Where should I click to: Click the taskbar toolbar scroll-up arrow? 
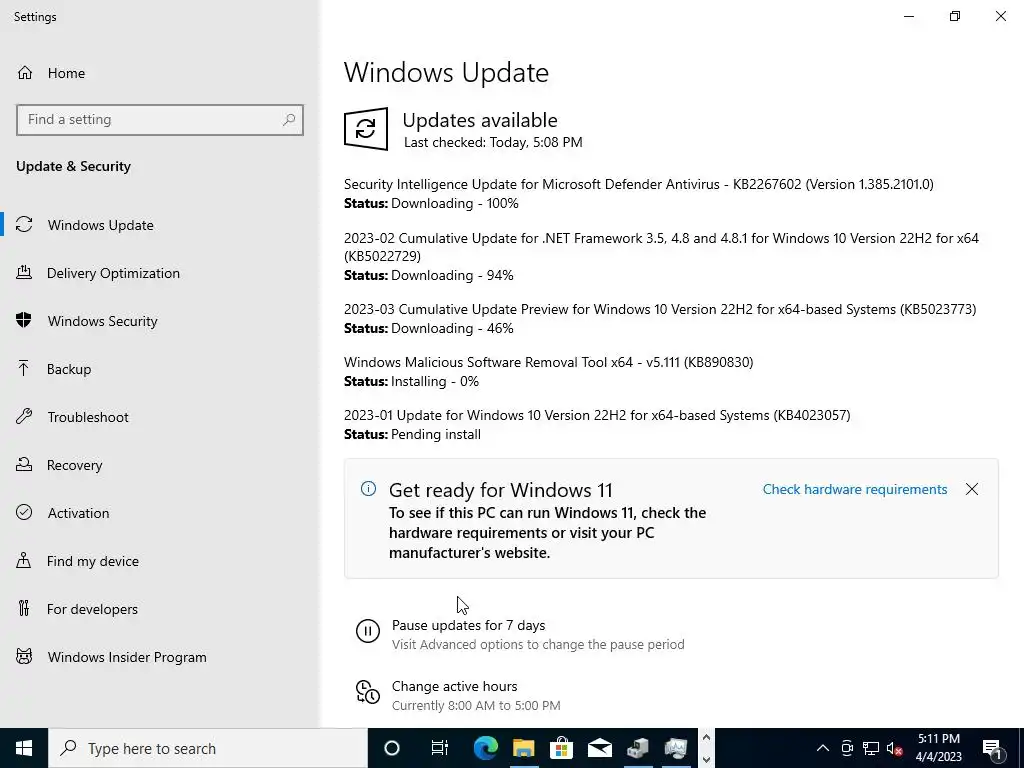pos(706,737)
